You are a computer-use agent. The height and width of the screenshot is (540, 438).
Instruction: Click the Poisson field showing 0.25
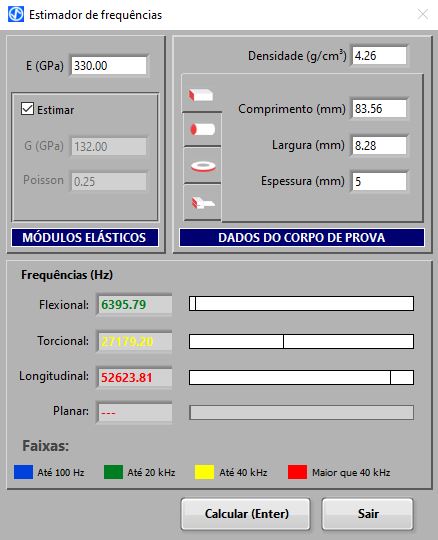pos(109,181)
